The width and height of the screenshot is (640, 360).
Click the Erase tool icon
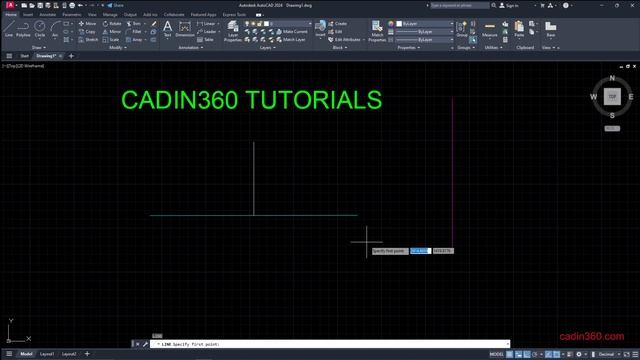point(154,24)
